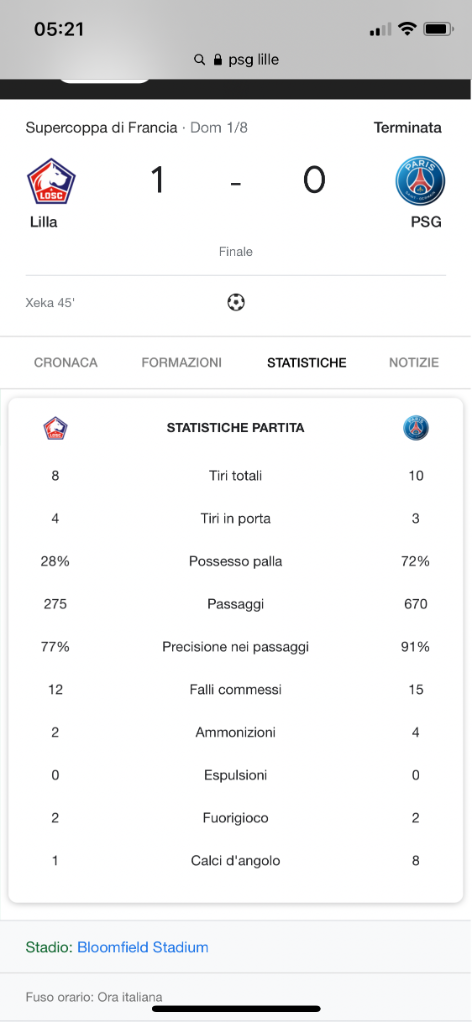472x1022 pixels.
Task: Open the Bloomfield Stadium link
Action: pyautogui.click(x=143, y=947)
